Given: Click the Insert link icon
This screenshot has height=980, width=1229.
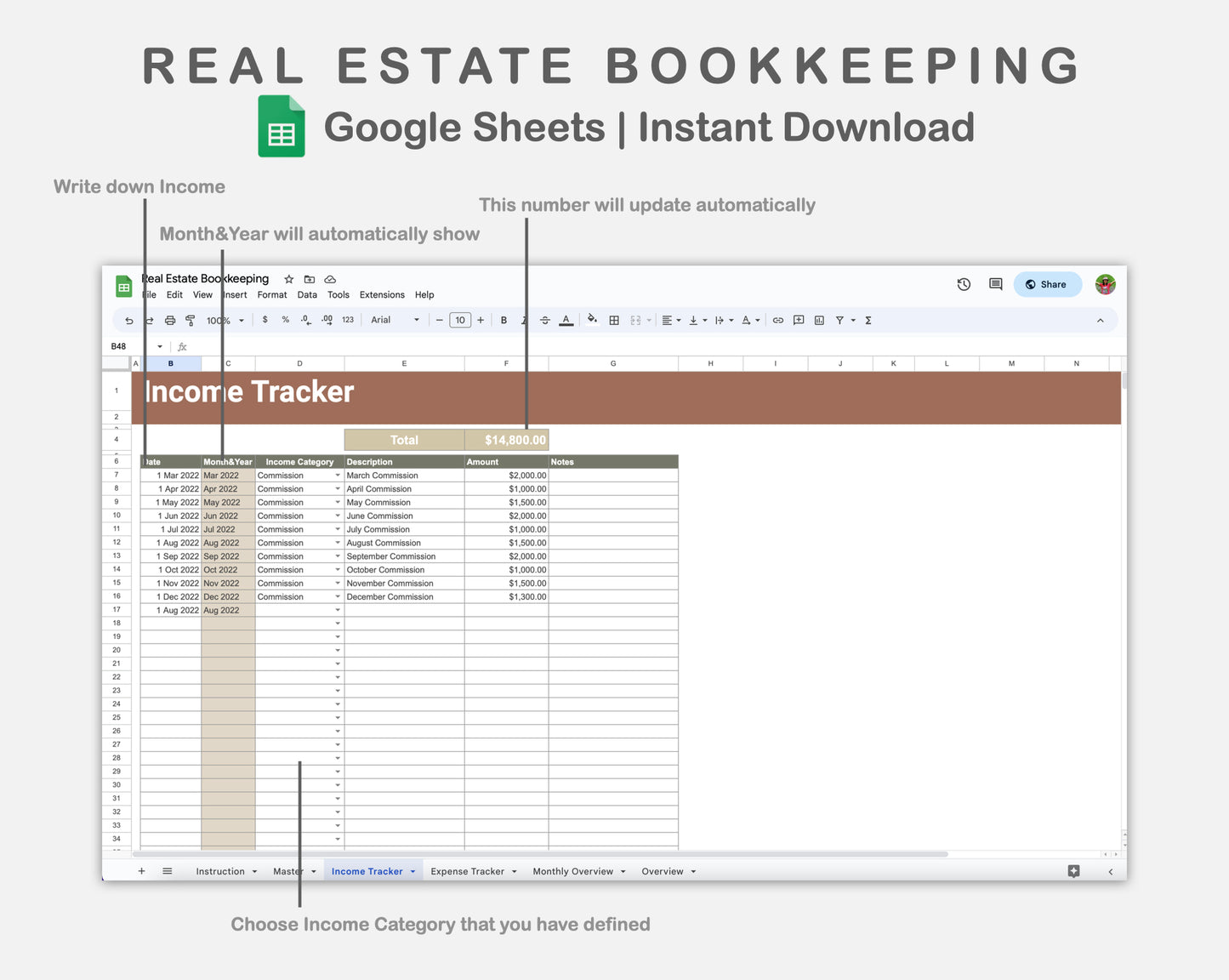Looking at the screenshot, I should click(777, 320).
